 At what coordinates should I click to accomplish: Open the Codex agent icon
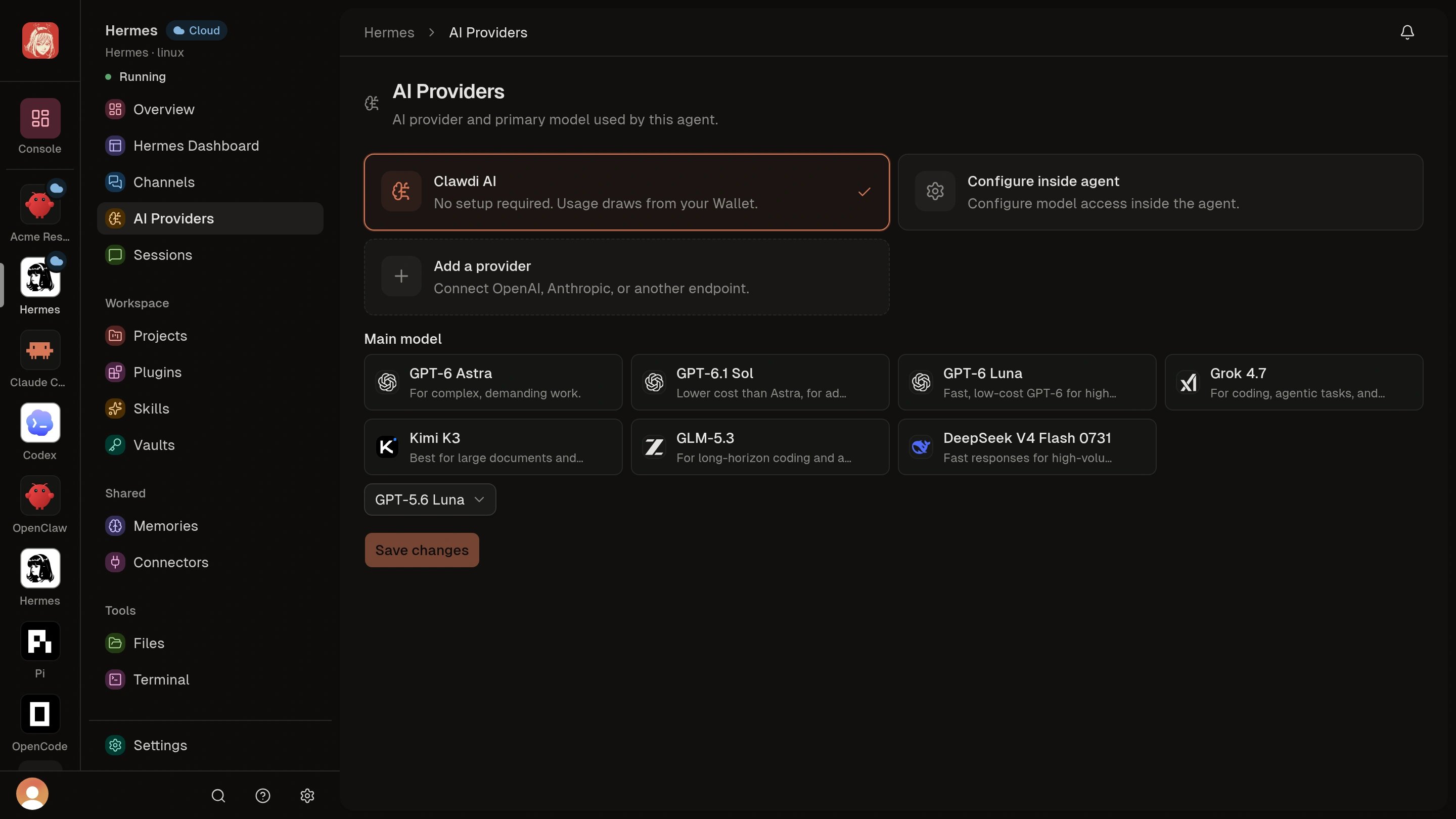pyautogui.click(x=40, y=423)
